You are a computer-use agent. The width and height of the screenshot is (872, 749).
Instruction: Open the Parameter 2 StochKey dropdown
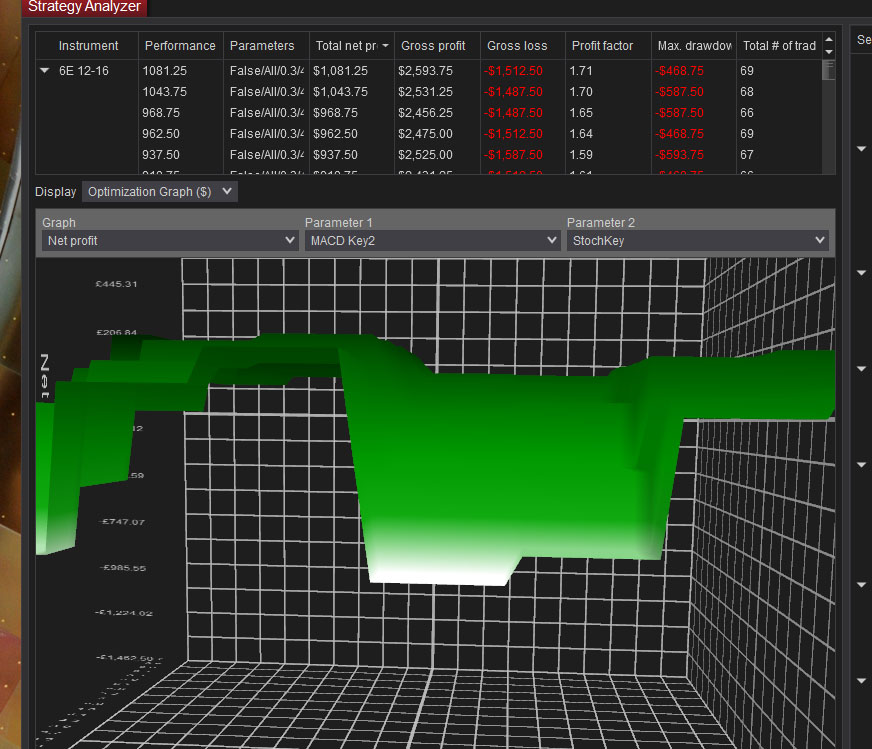point(697,241)
